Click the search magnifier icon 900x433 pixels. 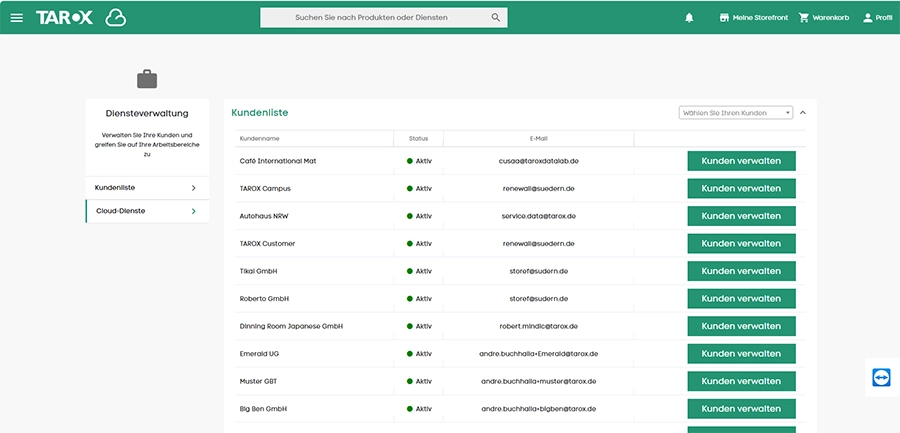coord(496,18)
